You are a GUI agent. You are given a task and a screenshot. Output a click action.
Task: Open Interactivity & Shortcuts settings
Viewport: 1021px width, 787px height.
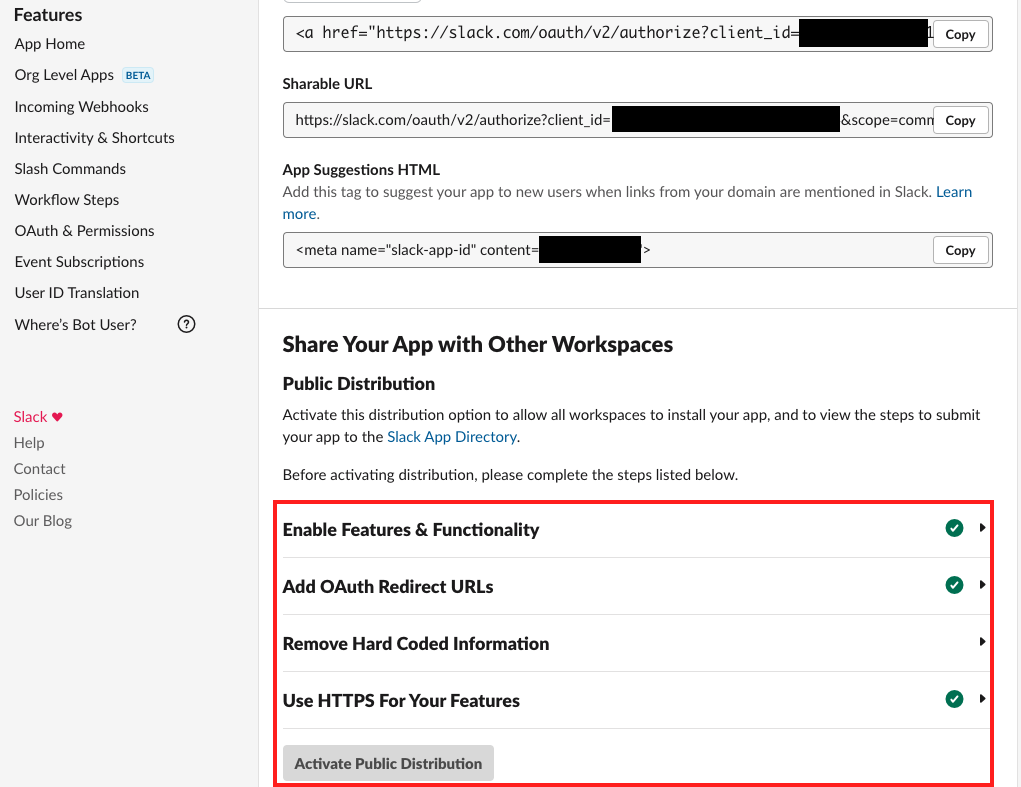94,137
